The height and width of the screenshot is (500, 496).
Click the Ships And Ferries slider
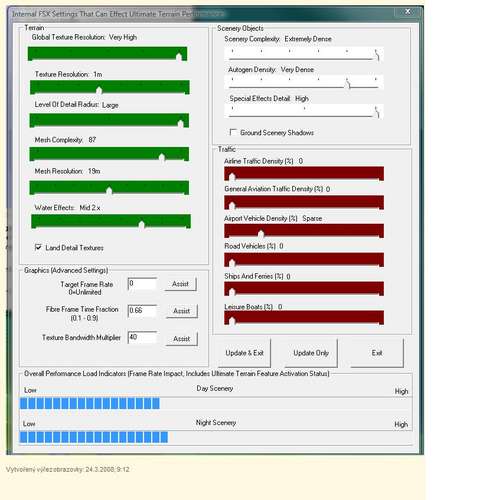click(x=304, y=289)
